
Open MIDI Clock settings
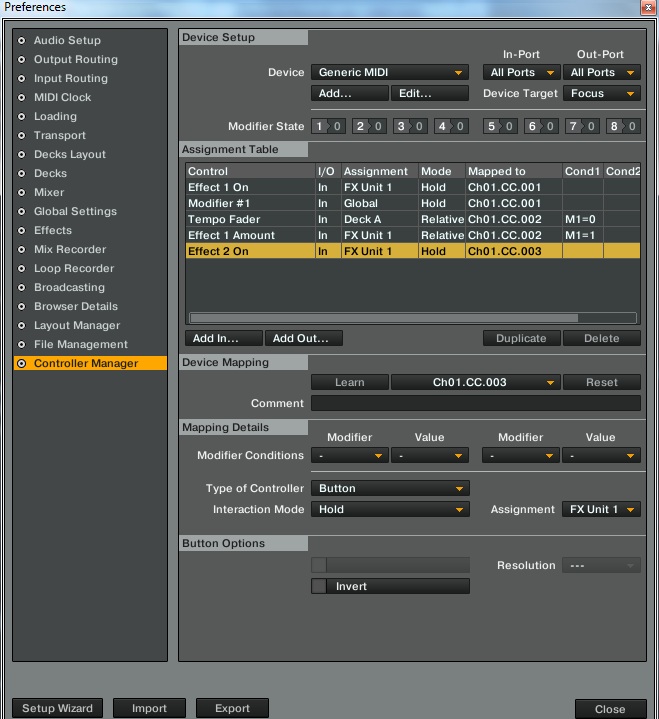pyautogui.click(x=62, y=98)
